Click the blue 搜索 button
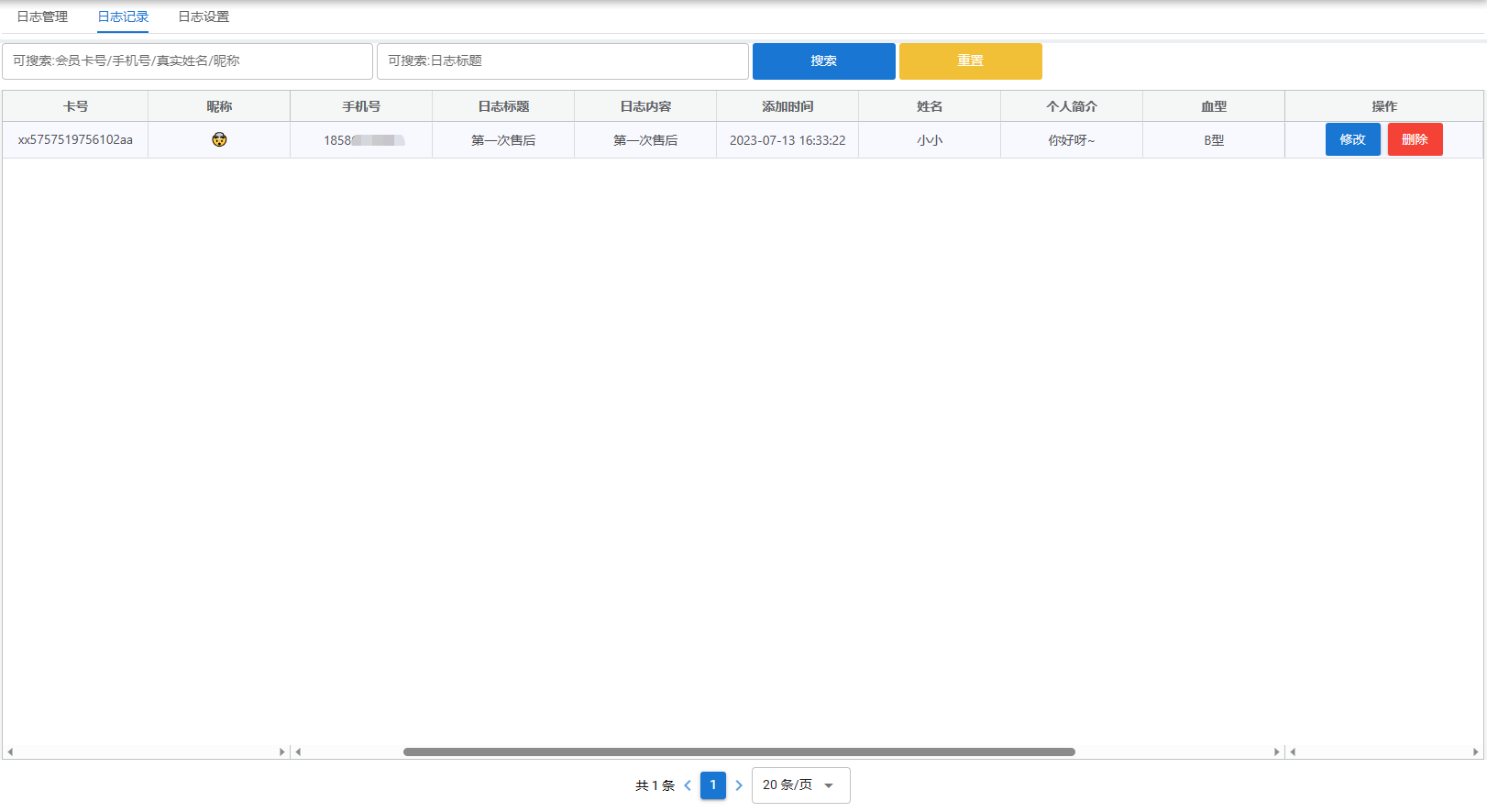Image resolution: width=1487 pixels, height=812 pixels. [824, 61]
